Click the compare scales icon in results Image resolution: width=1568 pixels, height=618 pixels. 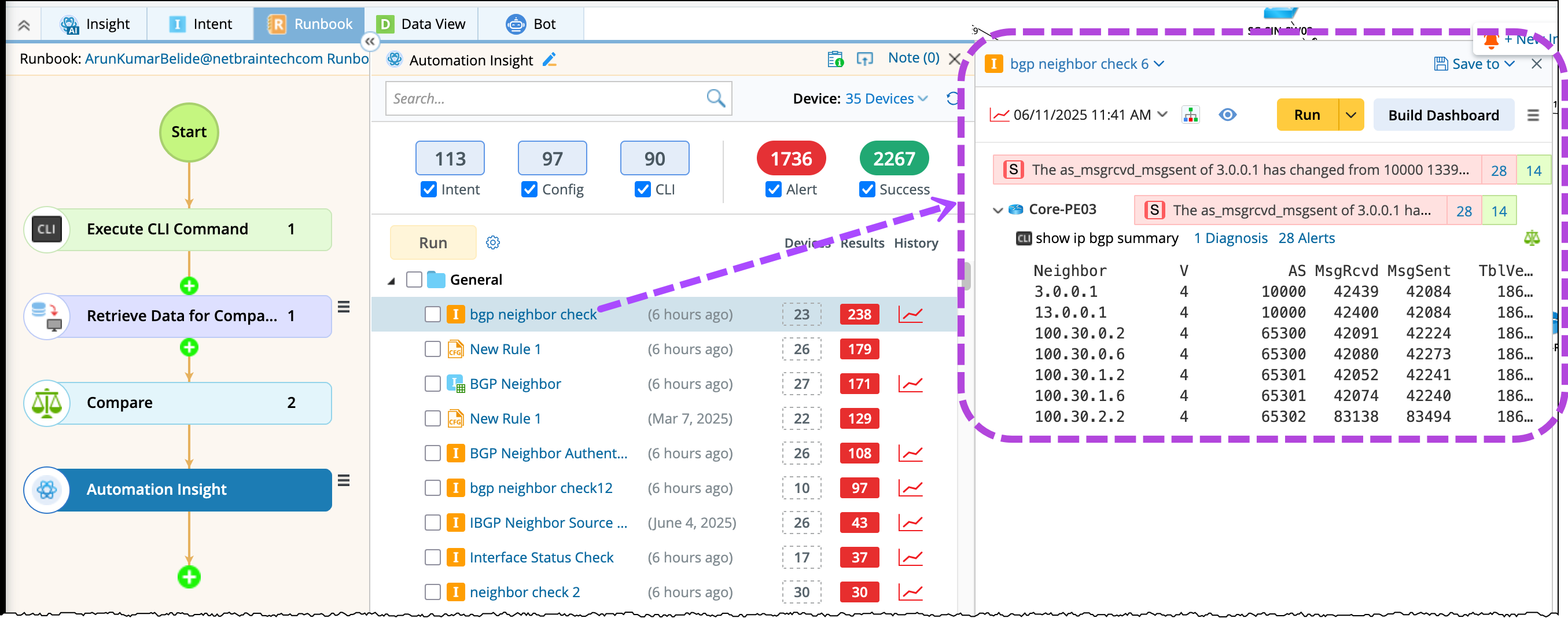[x=1531, y=238]
